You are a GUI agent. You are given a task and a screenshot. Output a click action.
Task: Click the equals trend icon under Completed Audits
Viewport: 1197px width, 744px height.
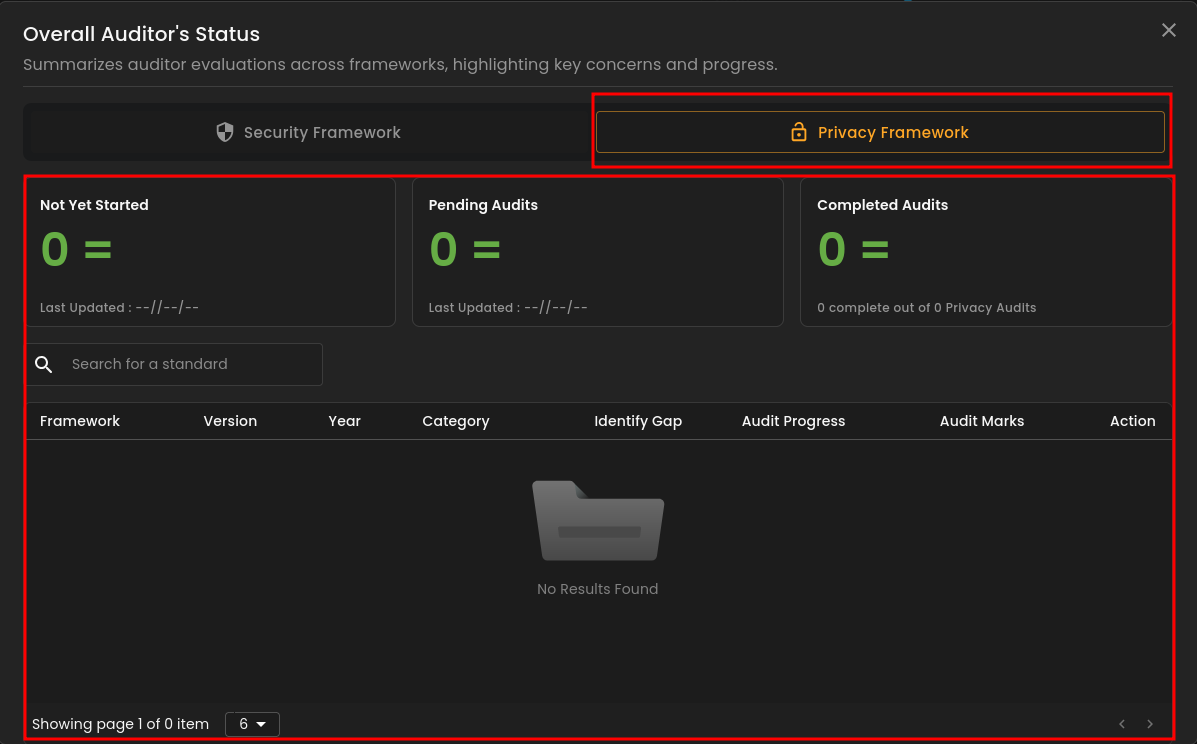click(x=875, y=249)
